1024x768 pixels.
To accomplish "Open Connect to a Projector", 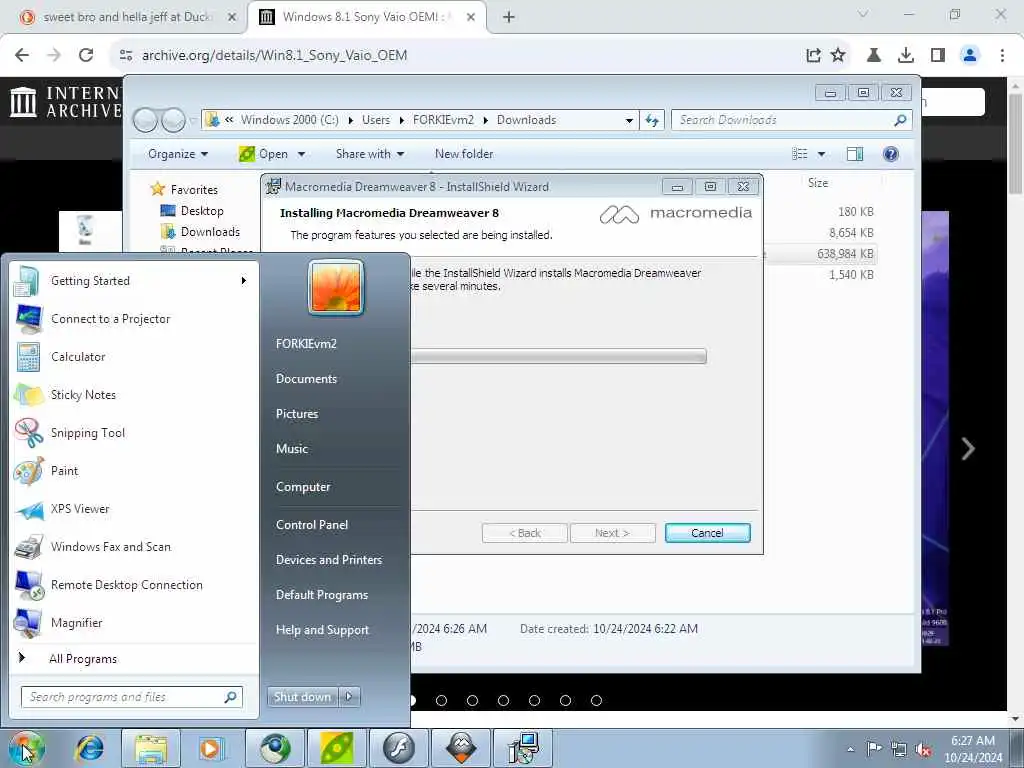I will coord(133,319).
